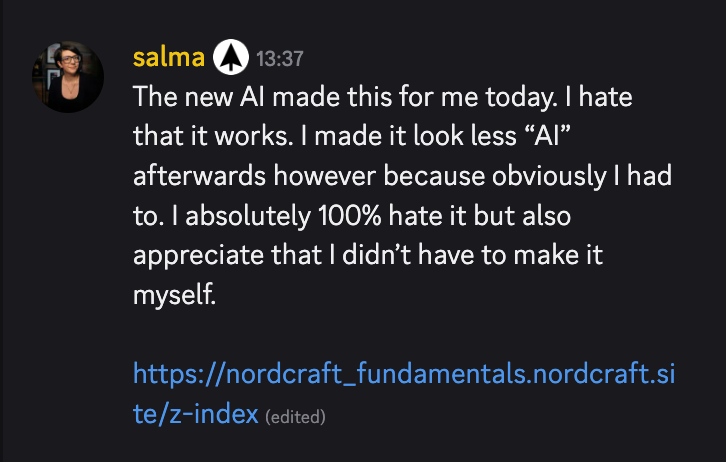The width and height of the screenshot is (726, 462).
Task: Click the words "The new AI"
Action: 188,99
